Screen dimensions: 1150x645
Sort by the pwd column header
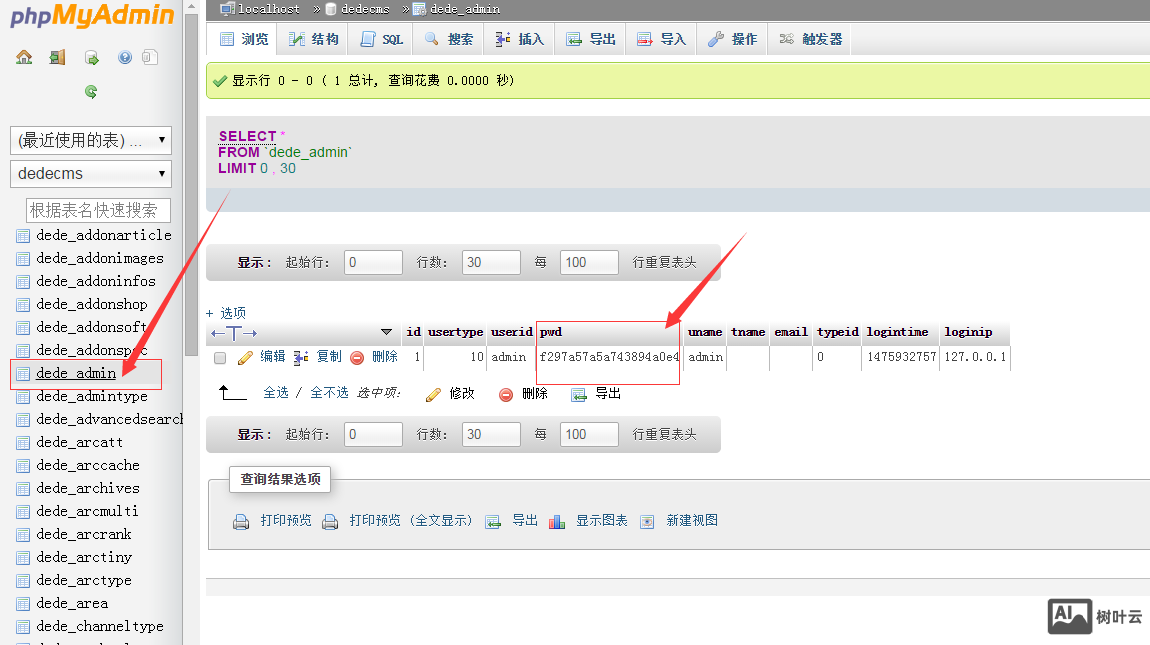551,332
